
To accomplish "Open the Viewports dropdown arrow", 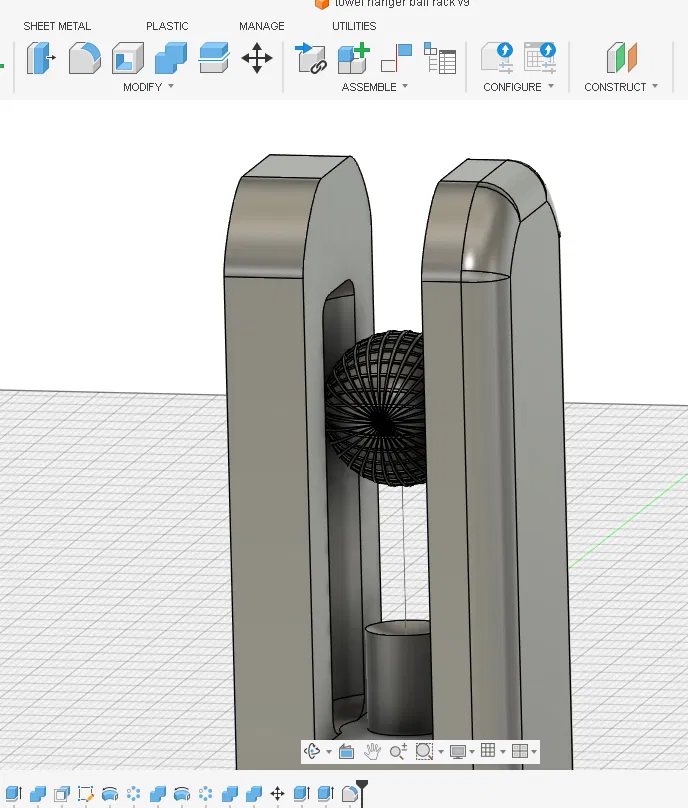I will pyautogui.click(x=534, y=752).
